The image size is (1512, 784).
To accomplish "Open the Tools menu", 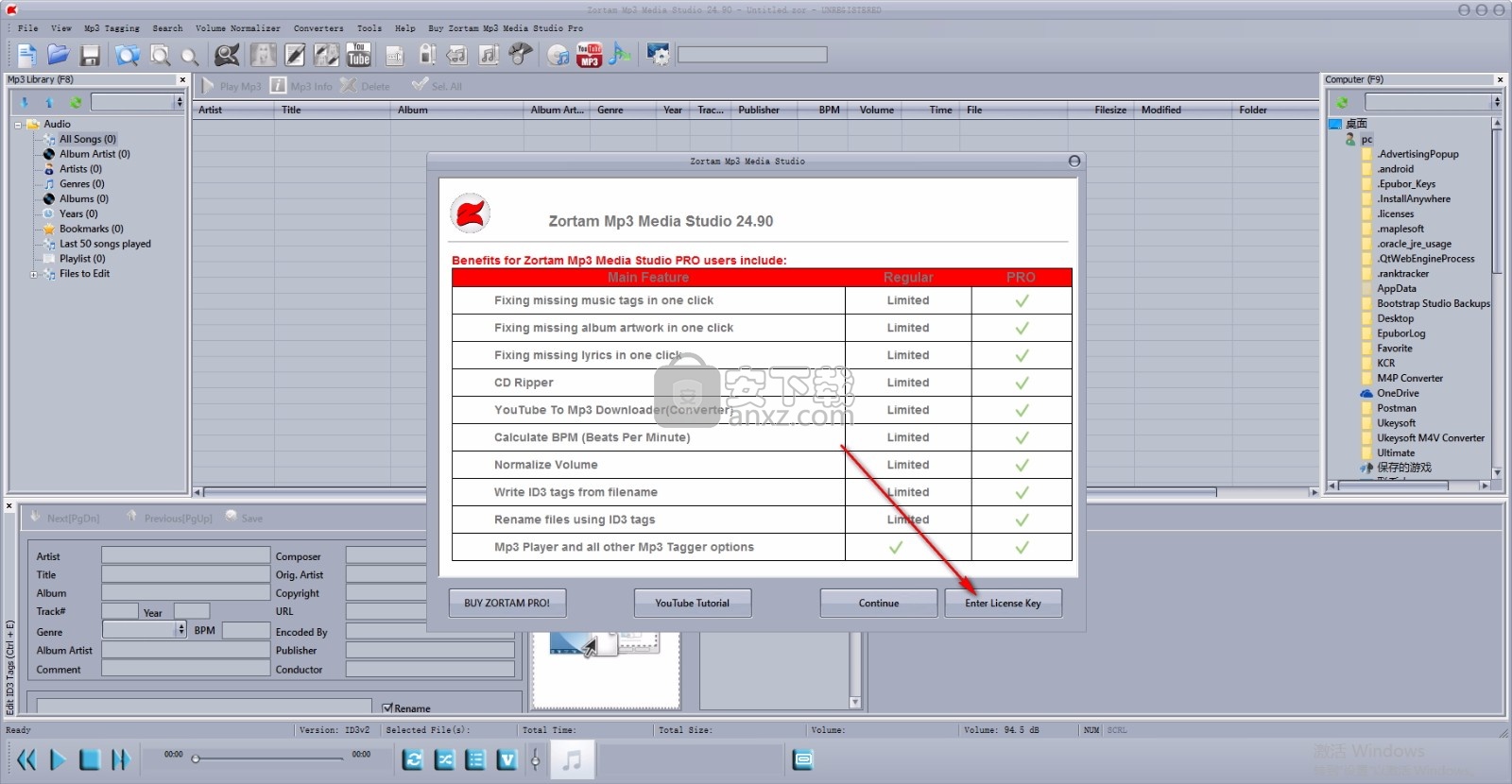I will click(x=369, y=28).
